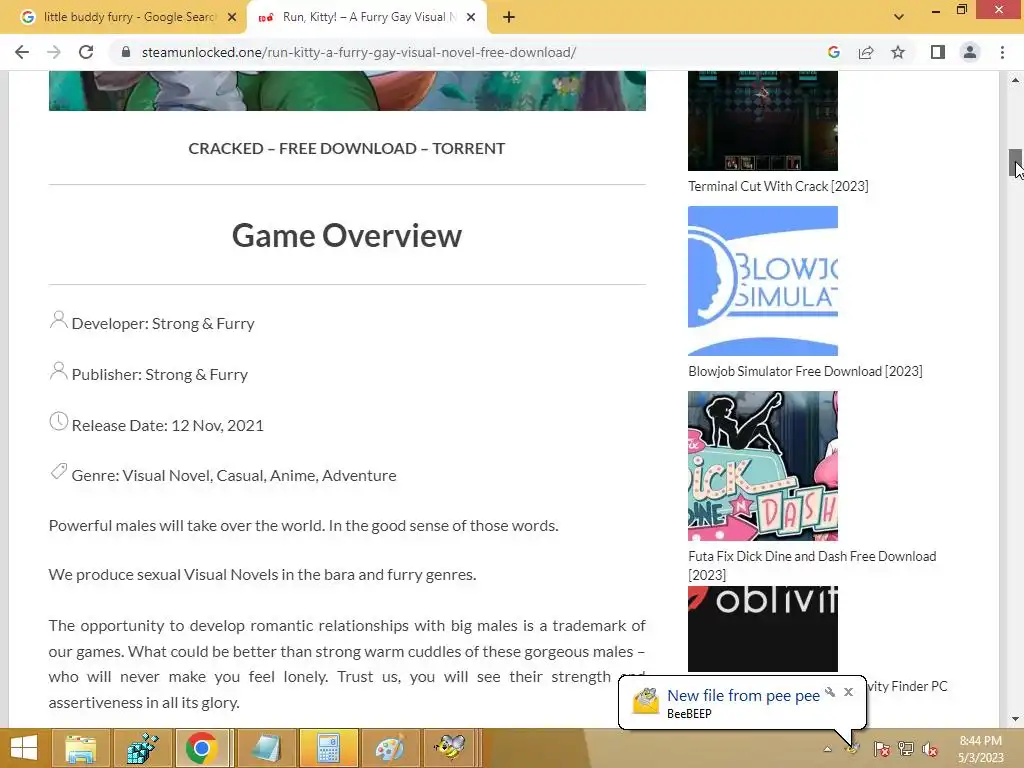The height and width of the screenshot is (768, 1024).
Task: Click the page scrollbar down arrow
Action: pos(1015,719)
